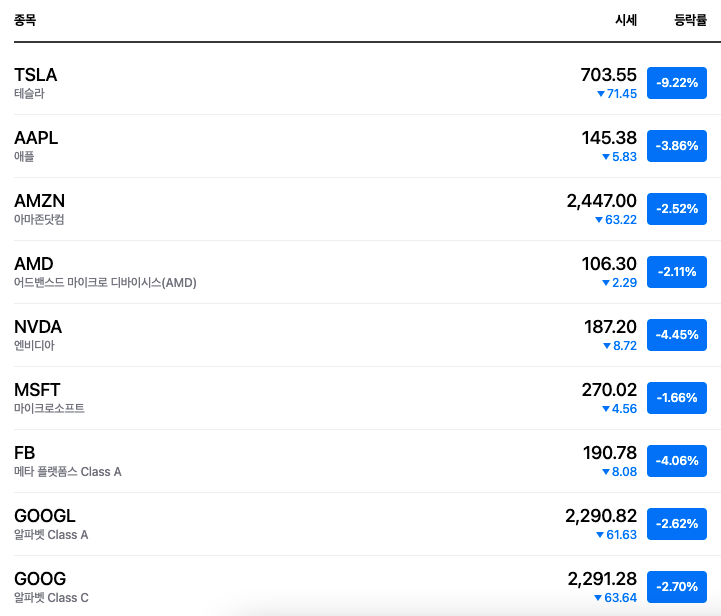Open the TSLA stock row
Viewport: 721px width, 616px height.
click(x=360, y=83)
